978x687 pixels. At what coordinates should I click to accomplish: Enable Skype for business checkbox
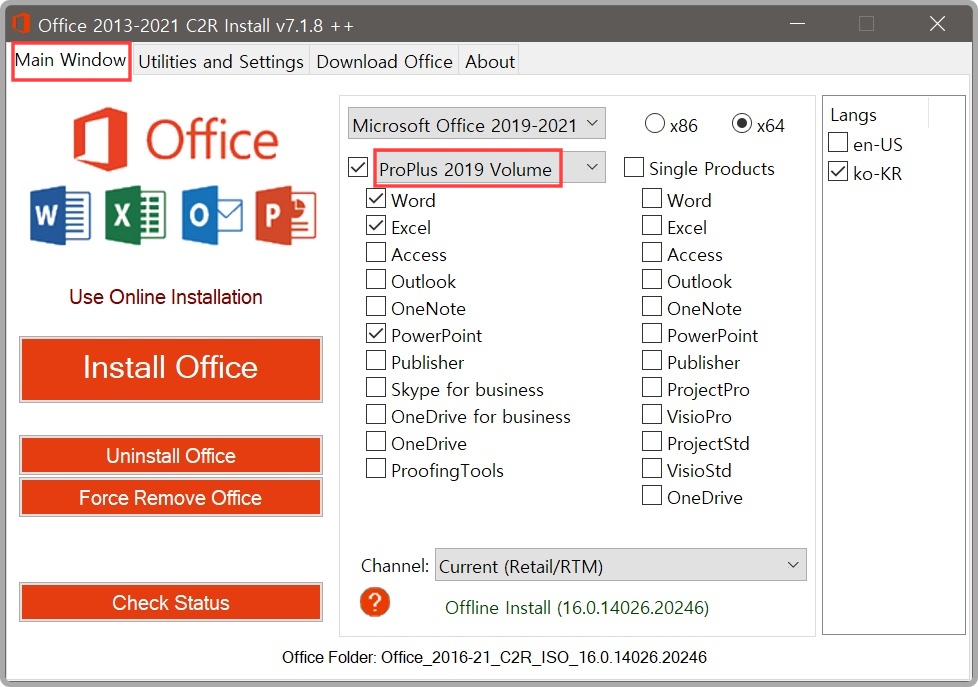pyautogui.click(x=375, y=387)
